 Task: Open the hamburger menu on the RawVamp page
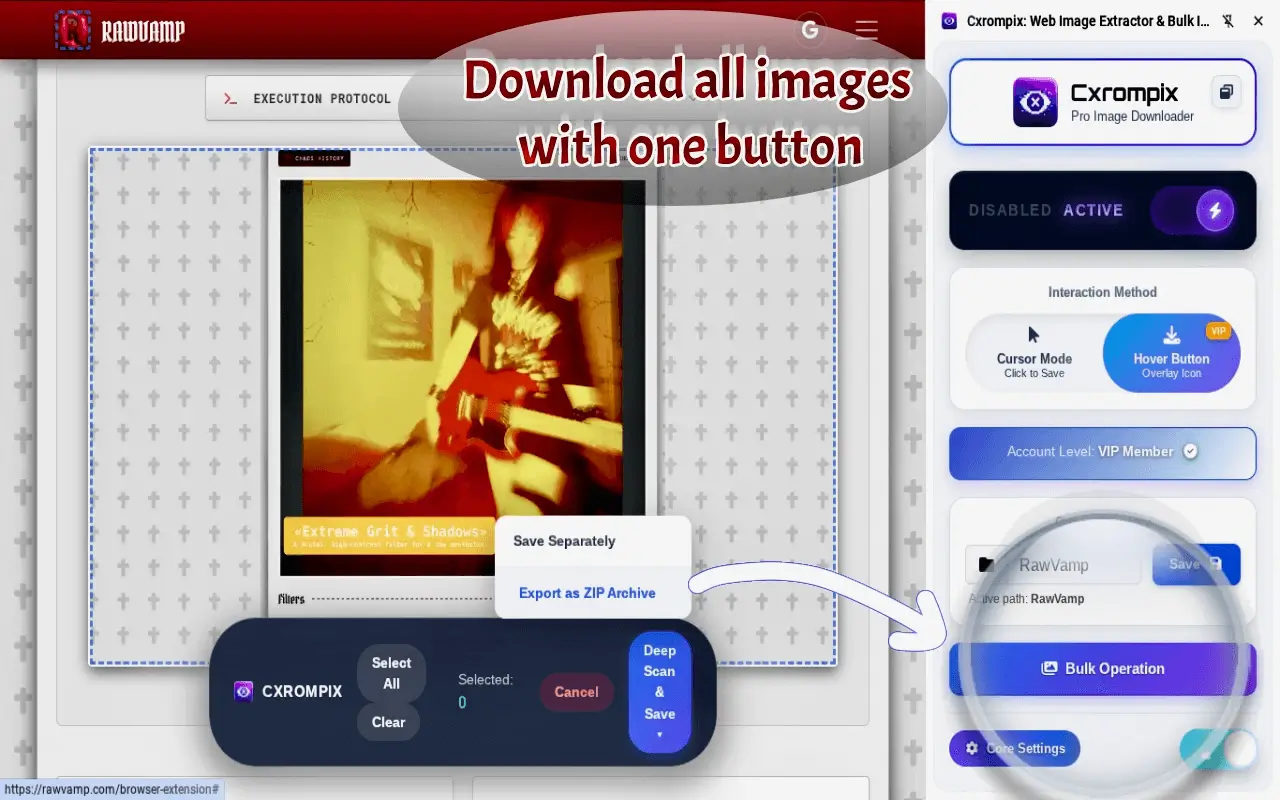[x=866, y=30]
